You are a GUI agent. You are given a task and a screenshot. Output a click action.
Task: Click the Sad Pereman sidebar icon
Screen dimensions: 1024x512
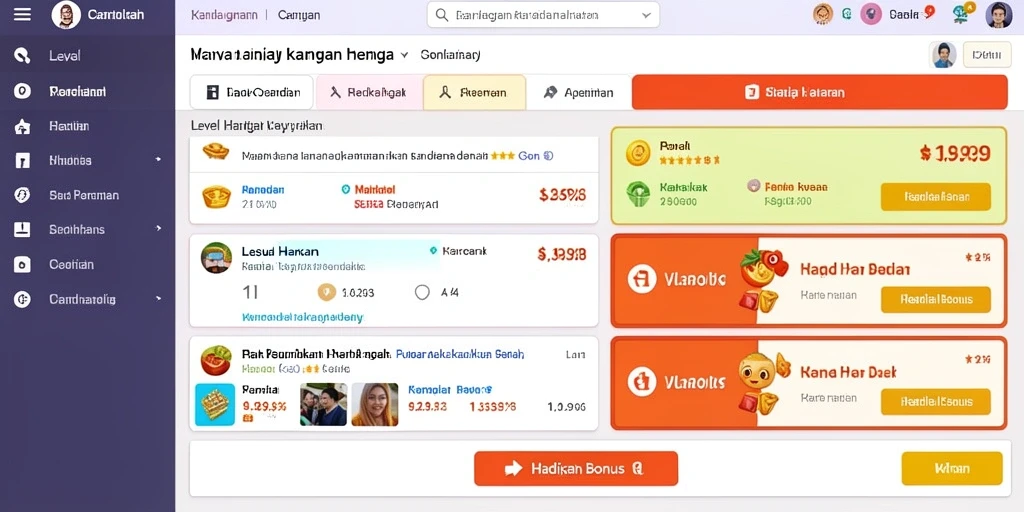pyautogui.click(x=22, y=195)
